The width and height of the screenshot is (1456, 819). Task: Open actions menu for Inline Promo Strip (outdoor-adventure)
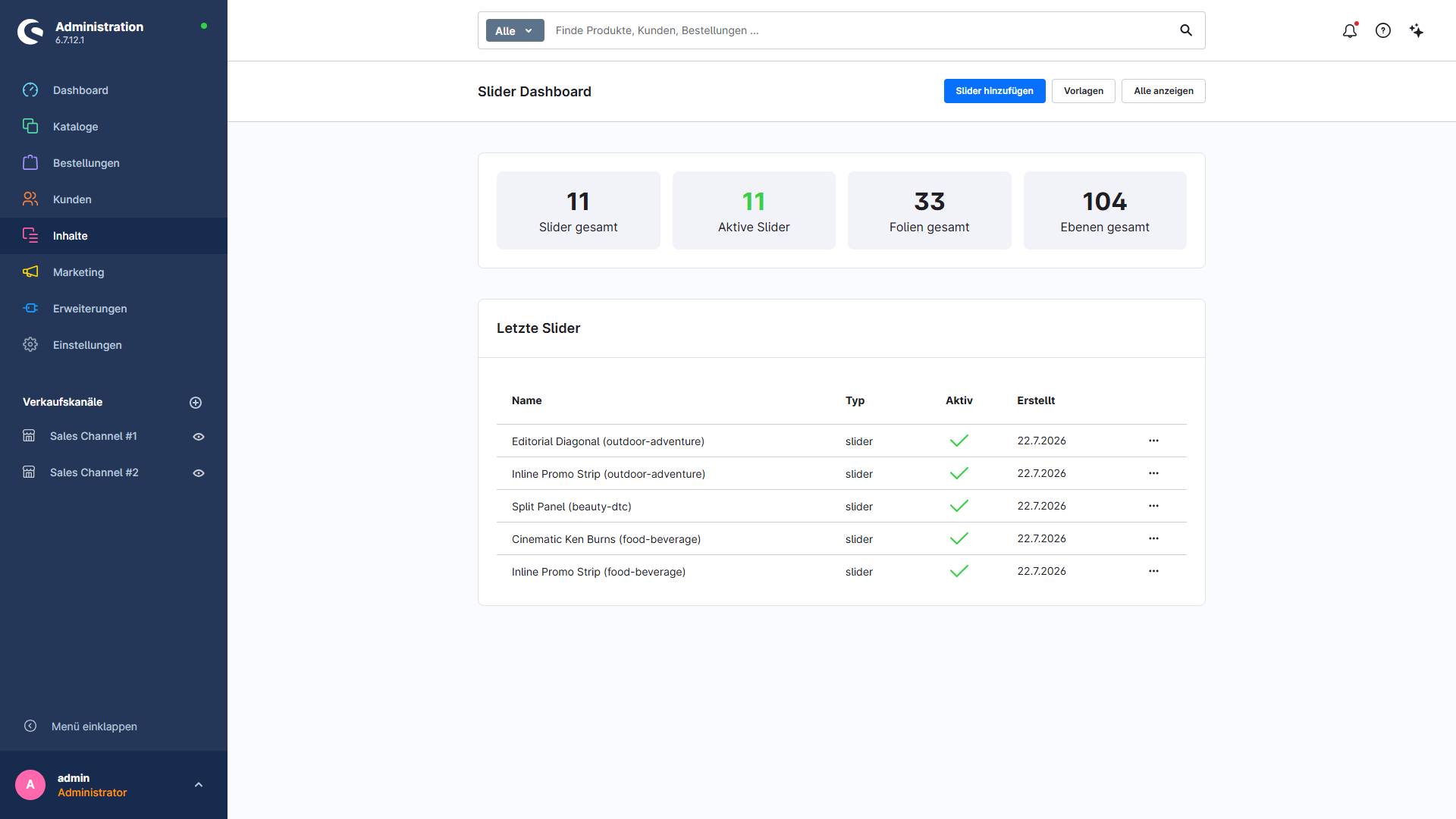pyautogui.click(x=1153, y=473)
